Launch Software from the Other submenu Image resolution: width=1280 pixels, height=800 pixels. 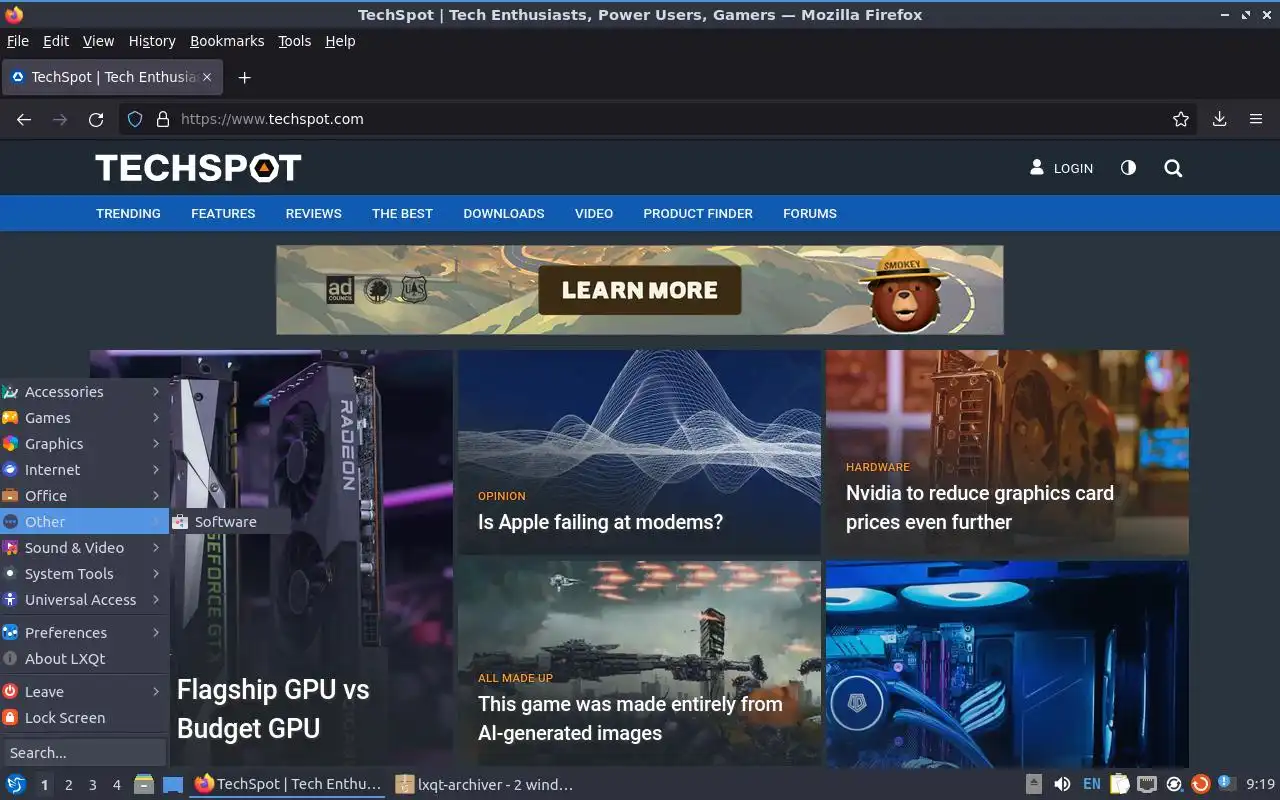click(231, 522)
